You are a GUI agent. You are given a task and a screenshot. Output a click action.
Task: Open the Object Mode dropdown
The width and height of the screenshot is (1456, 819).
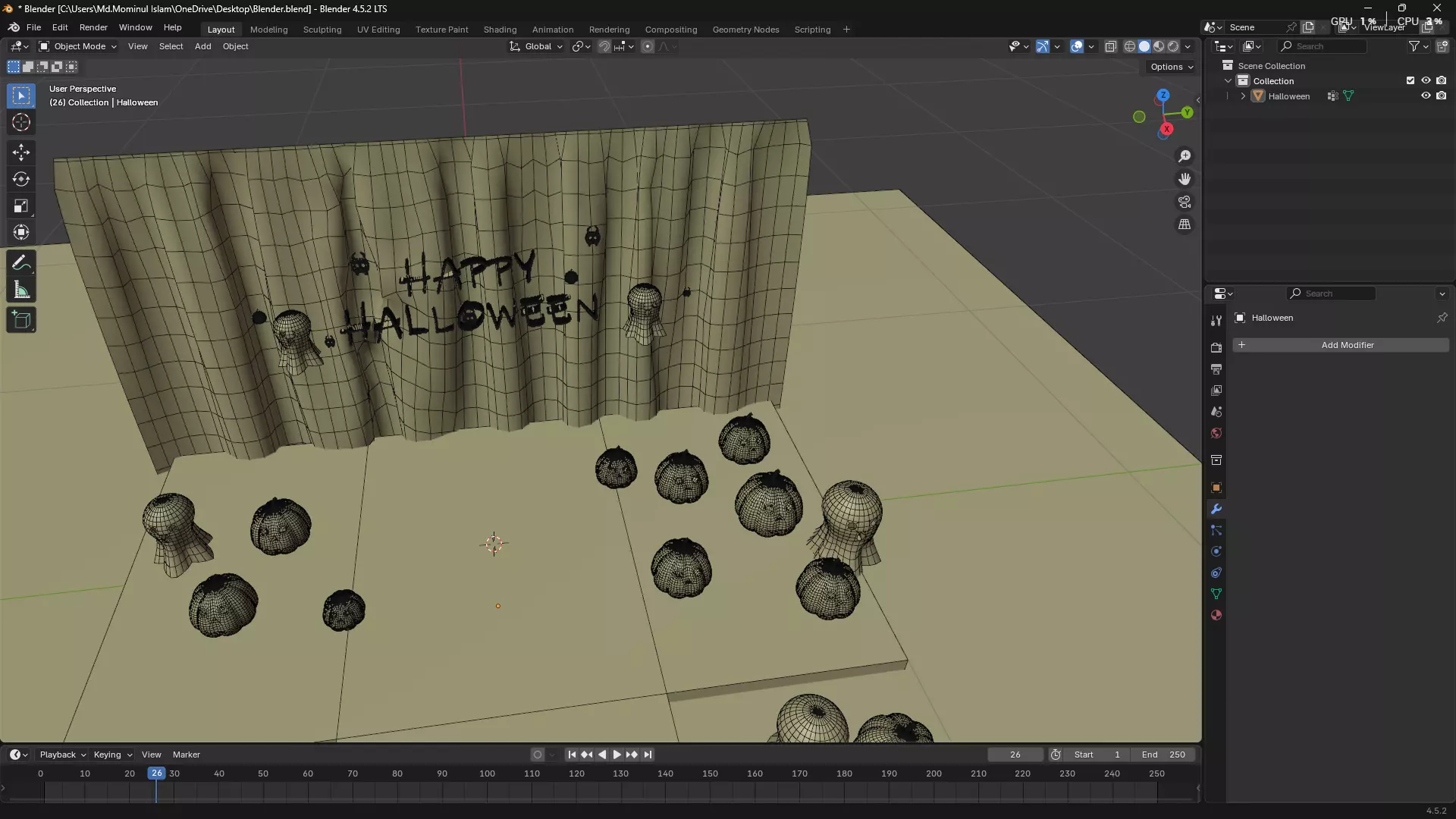tap(77, 46)
